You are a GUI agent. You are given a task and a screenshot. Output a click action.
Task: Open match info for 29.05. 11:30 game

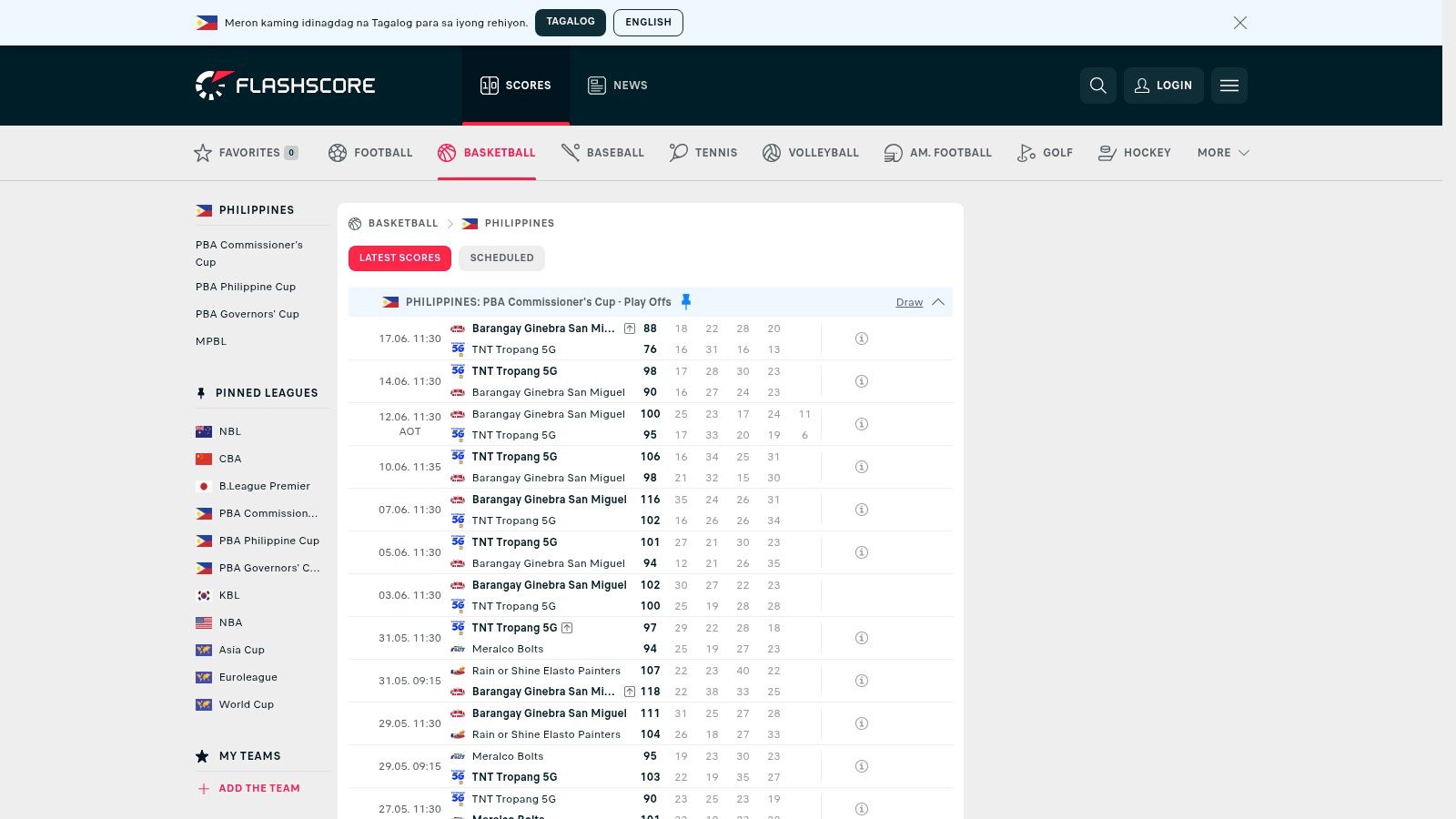point(862,723)
